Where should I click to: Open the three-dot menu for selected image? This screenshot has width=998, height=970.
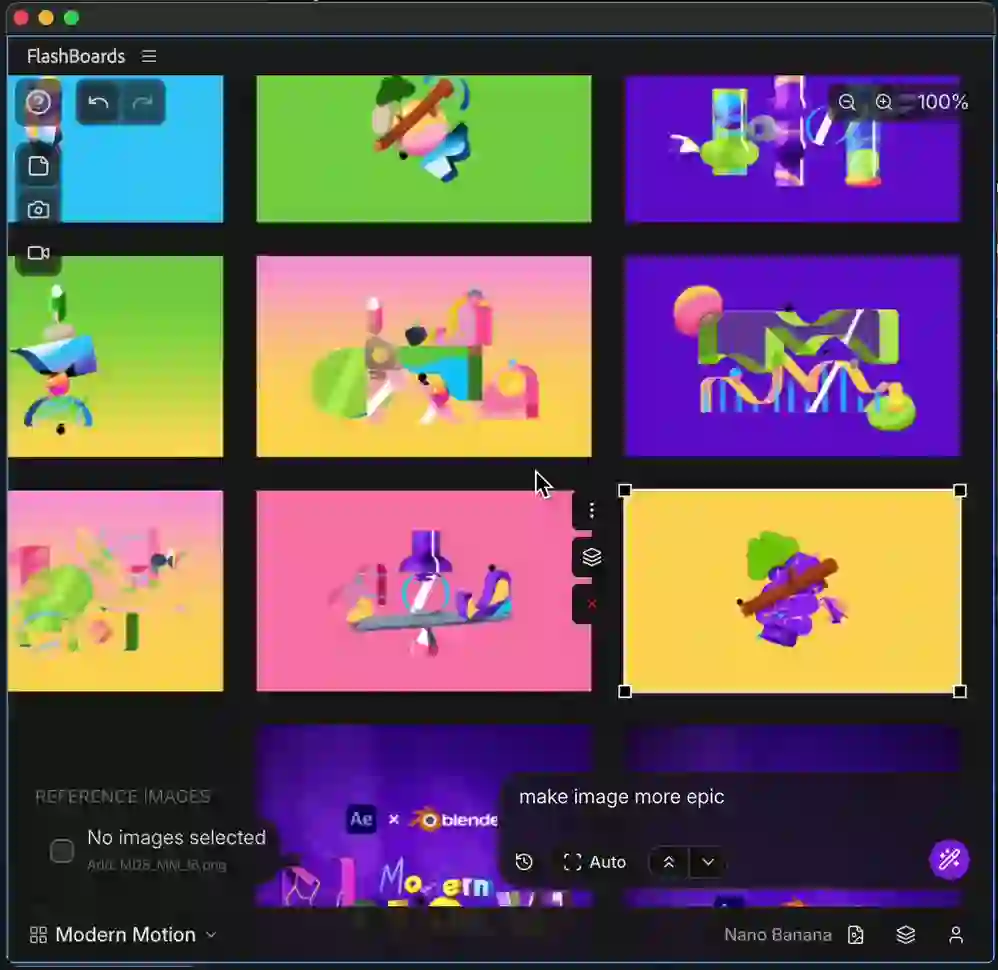592,511
